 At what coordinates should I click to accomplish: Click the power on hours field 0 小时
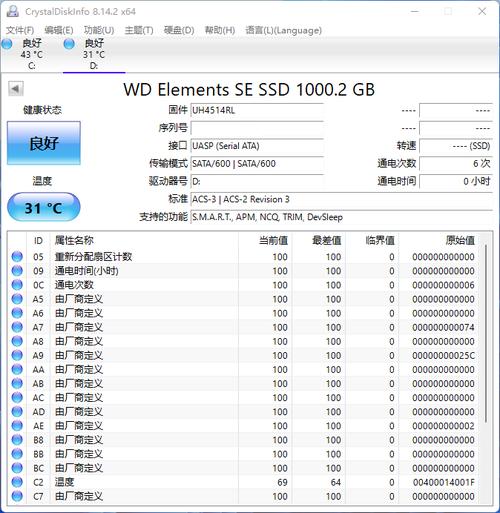pyautogui.click(x=456, y=182)
